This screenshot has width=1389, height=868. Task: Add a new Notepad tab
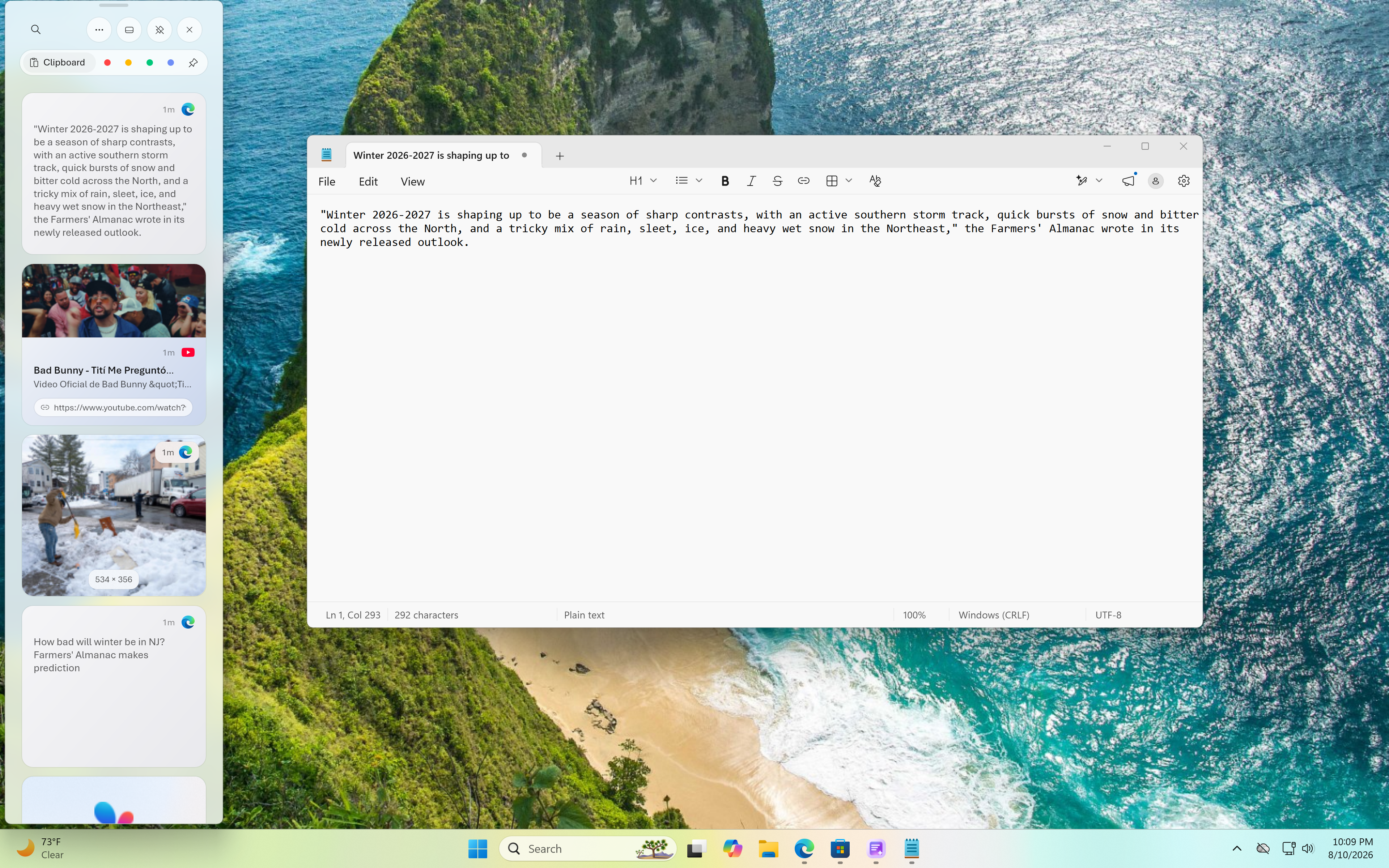[x=560, y=156]
